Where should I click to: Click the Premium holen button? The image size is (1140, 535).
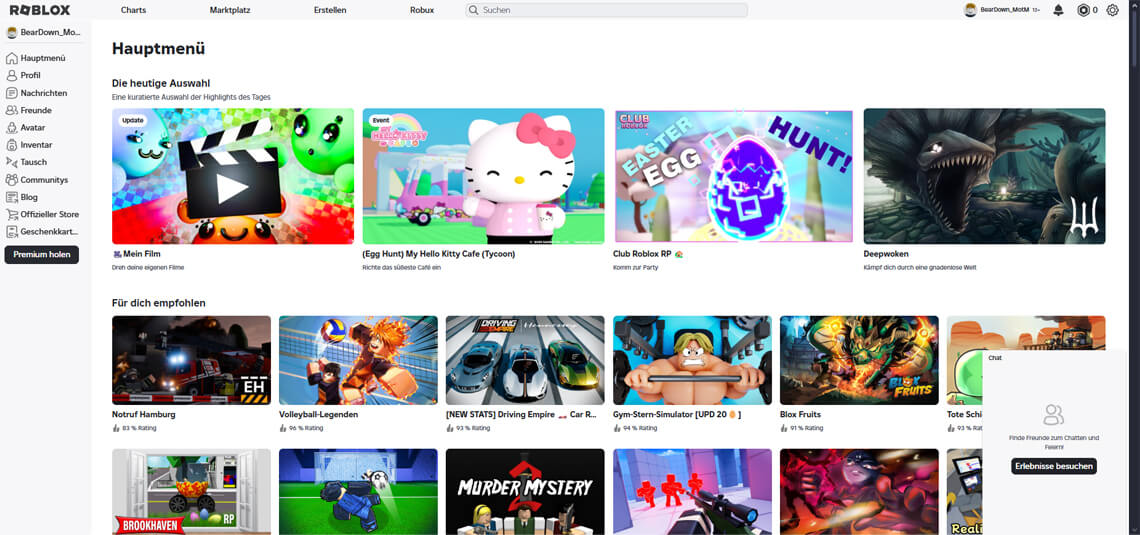[41, 254]
